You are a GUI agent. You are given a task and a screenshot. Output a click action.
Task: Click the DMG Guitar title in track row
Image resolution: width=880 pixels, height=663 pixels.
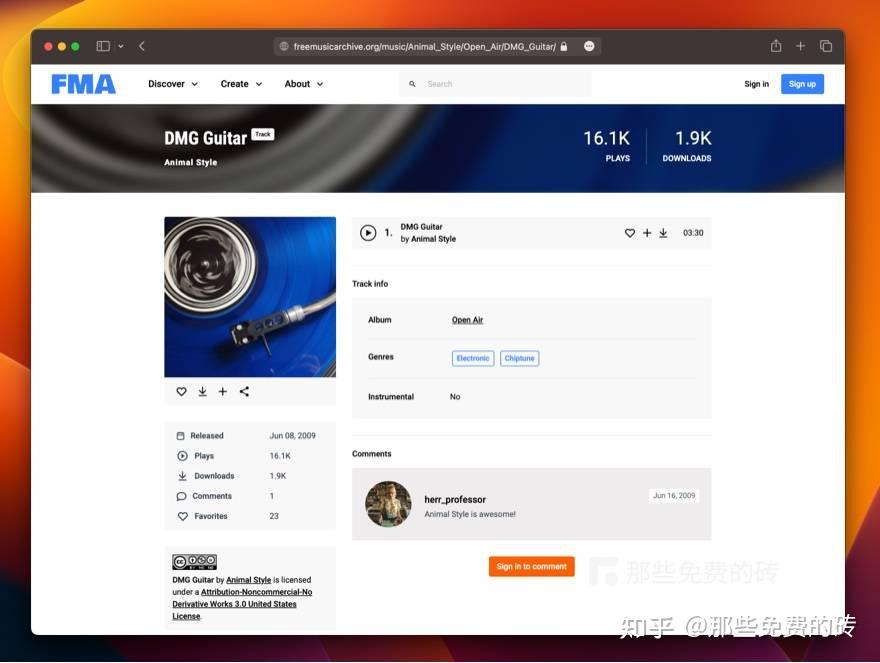click(421, 227)
